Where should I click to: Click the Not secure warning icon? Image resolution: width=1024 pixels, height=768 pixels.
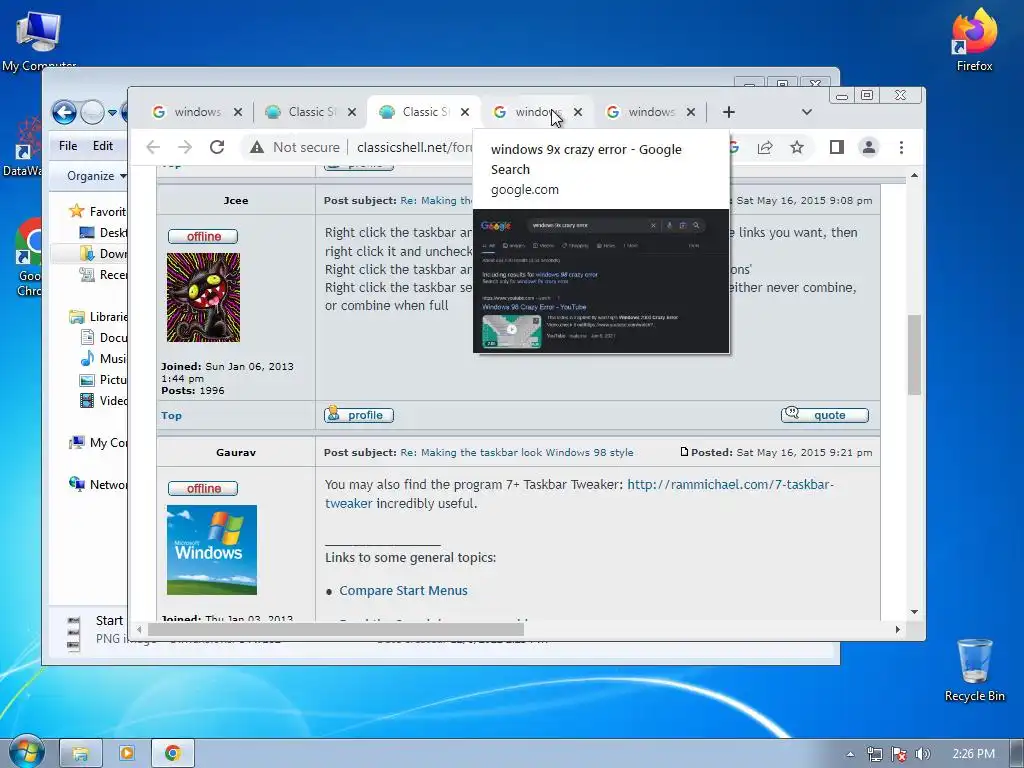[x=257, y=147]
